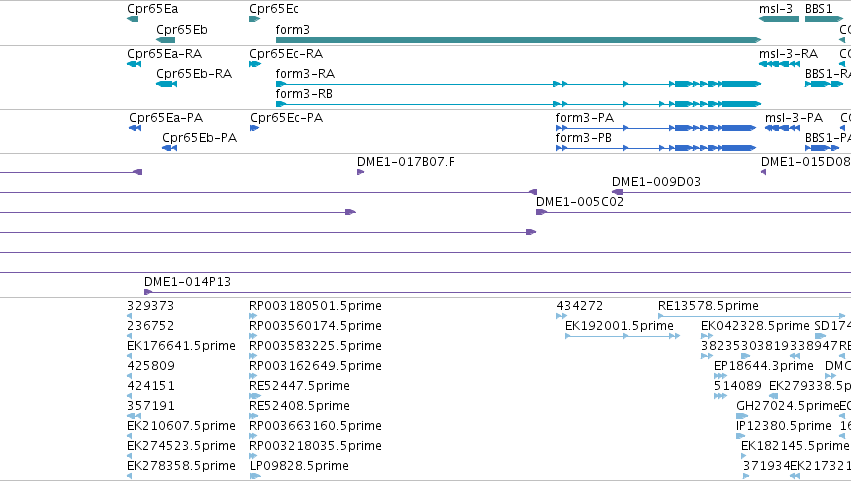Click EST label RP003663160.5prime
This screenshot has width=851, height=481.
pyautogui.click(x=315, y=426)
